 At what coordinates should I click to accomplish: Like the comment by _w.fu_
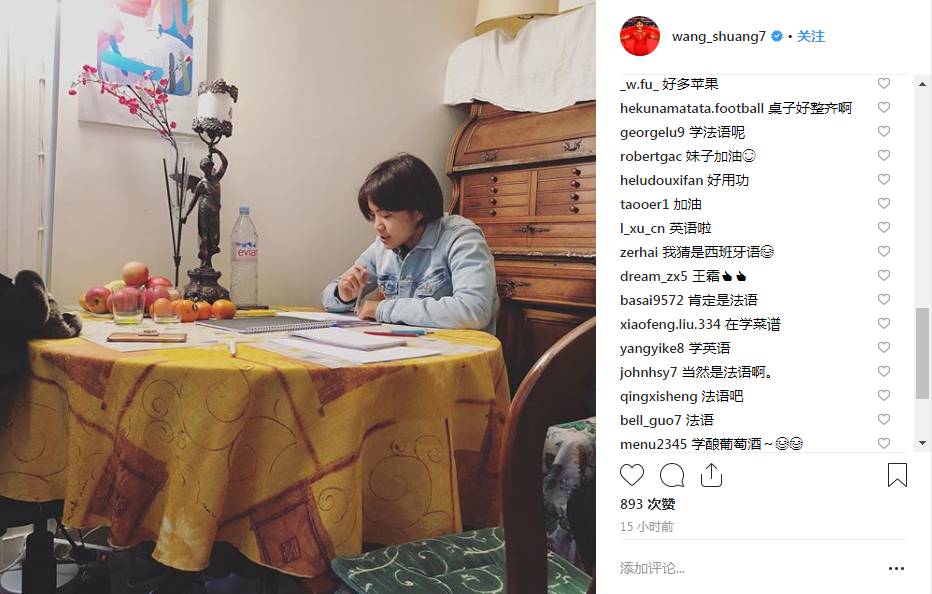point(884,84)
